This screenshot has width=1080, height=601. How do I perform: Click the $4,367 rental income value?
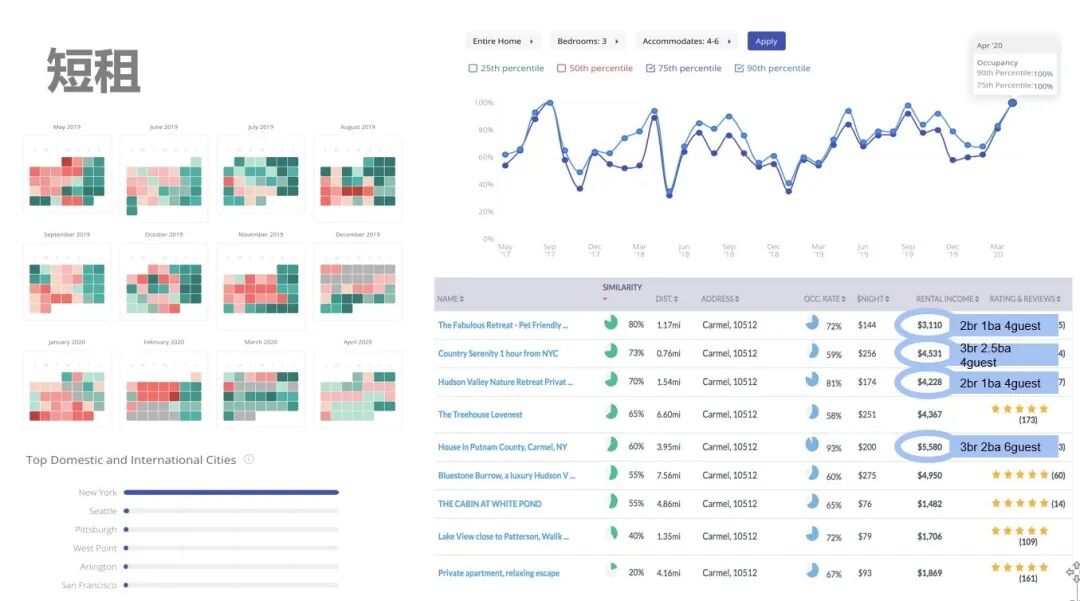(929, 414)
